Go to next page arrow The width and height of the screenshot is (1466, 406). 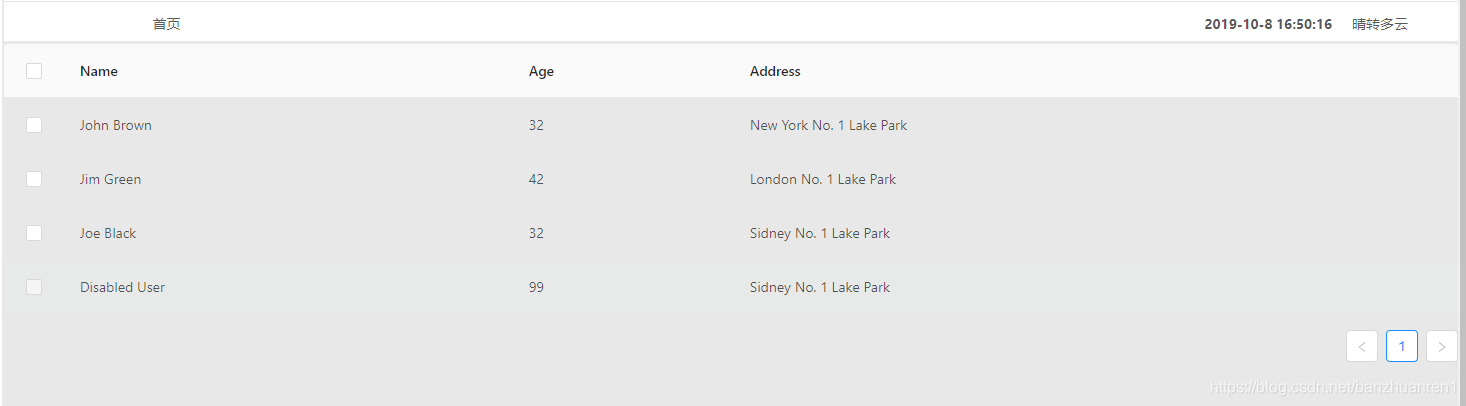pos(1442,346)
